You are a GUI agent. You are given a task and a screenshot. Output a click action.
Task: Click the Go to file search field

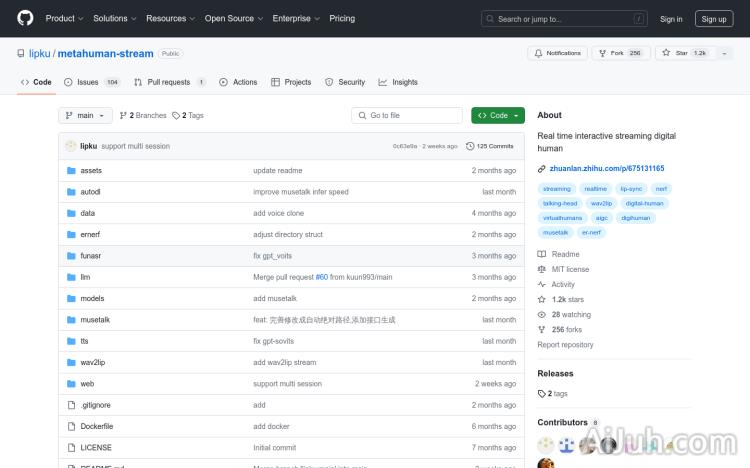[407, 116]
